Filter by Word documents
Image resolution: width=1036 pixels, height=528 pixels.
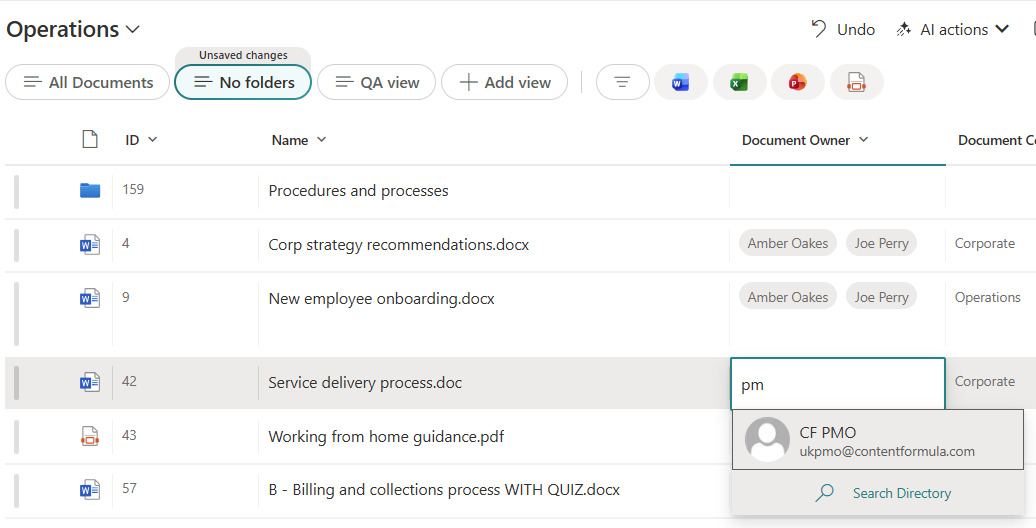tap(681, 83)
